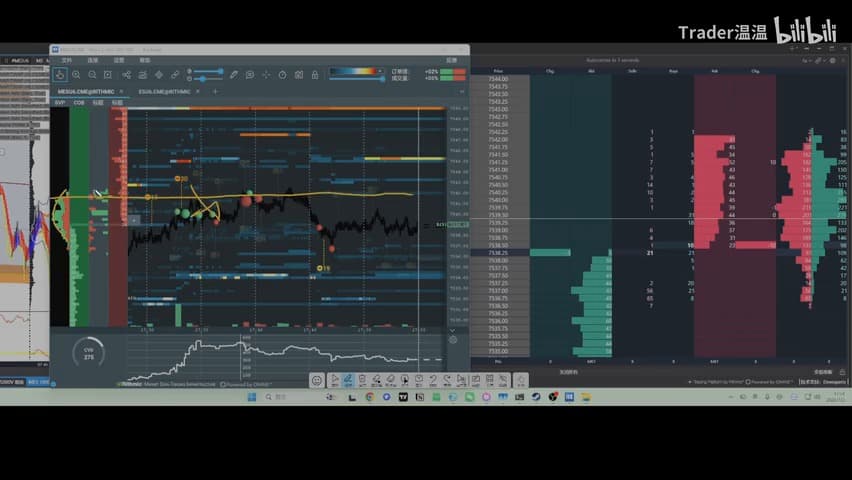Select the COB column label

click(79, 102)
